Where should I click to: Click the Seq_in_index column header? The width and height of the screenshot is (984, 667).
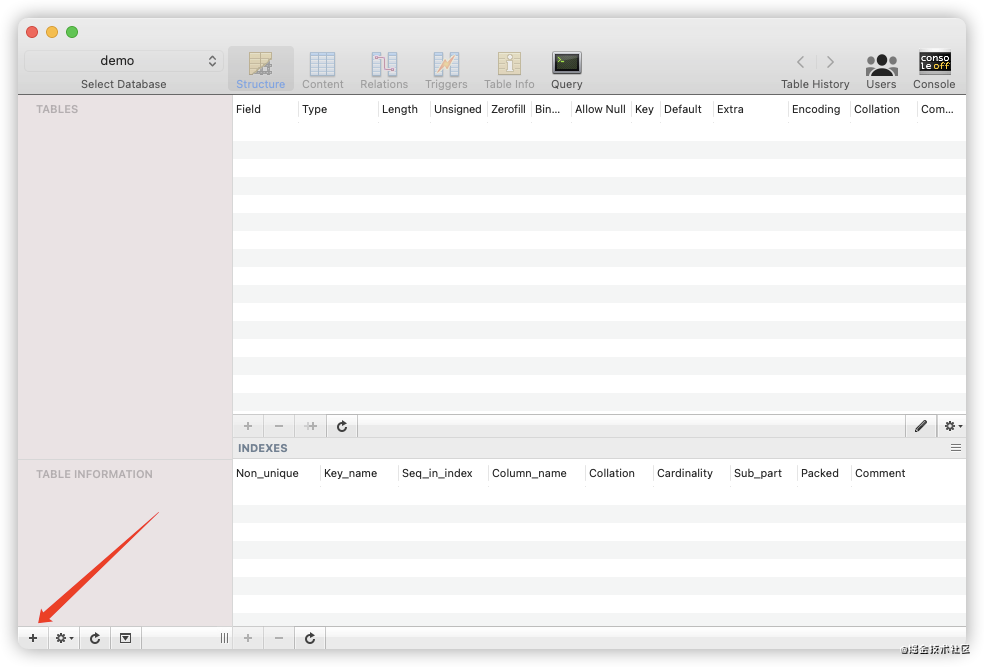(x=443, y=473)
